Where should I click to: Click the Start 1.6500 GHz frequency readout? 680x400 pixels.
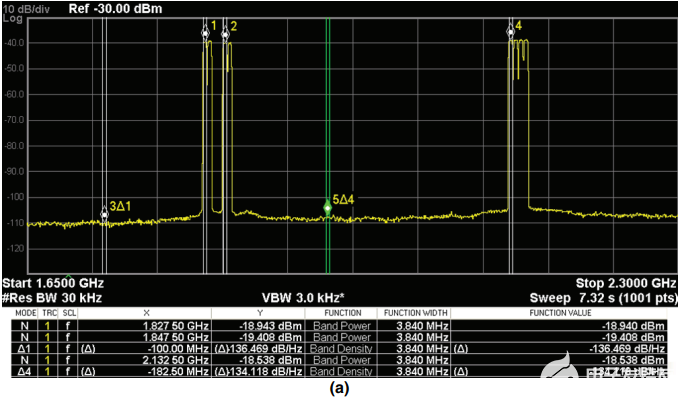[x=53, y=284]
